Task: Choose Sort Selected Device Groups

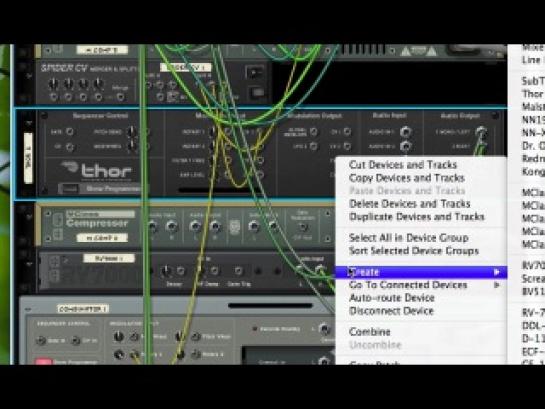Action: (x=414, y=251)
